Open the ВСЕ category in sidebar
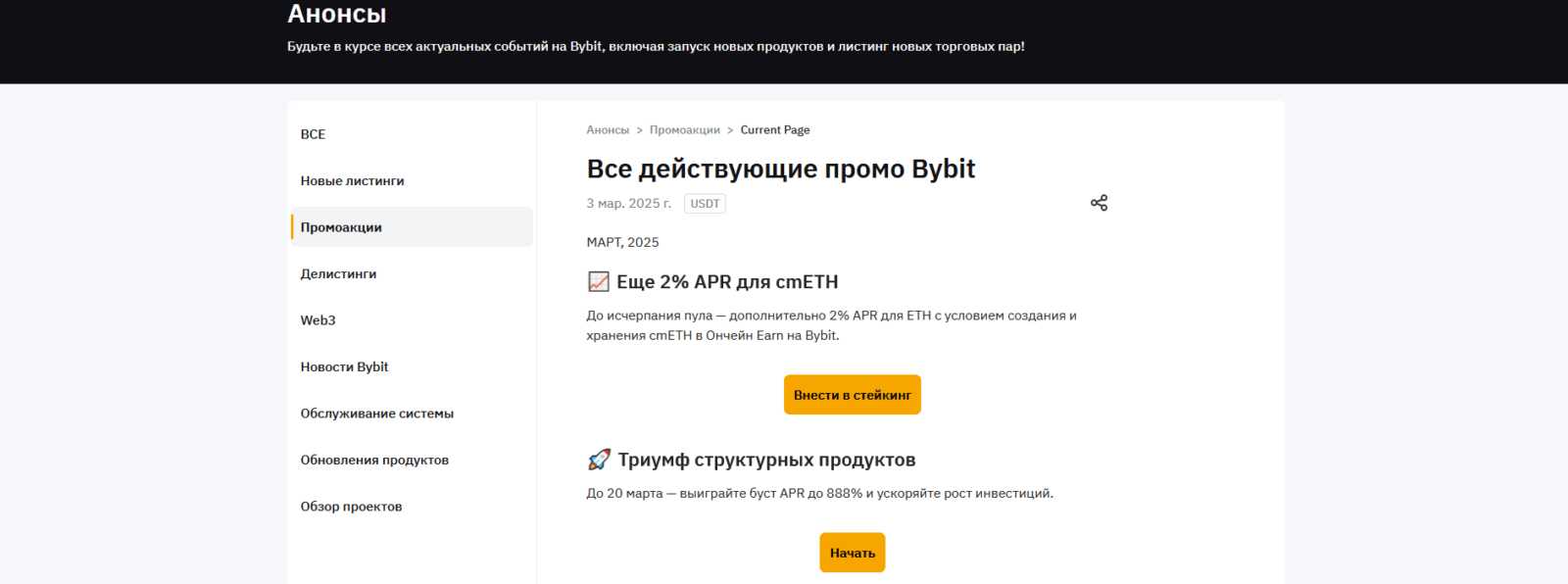 pos(313,134)
